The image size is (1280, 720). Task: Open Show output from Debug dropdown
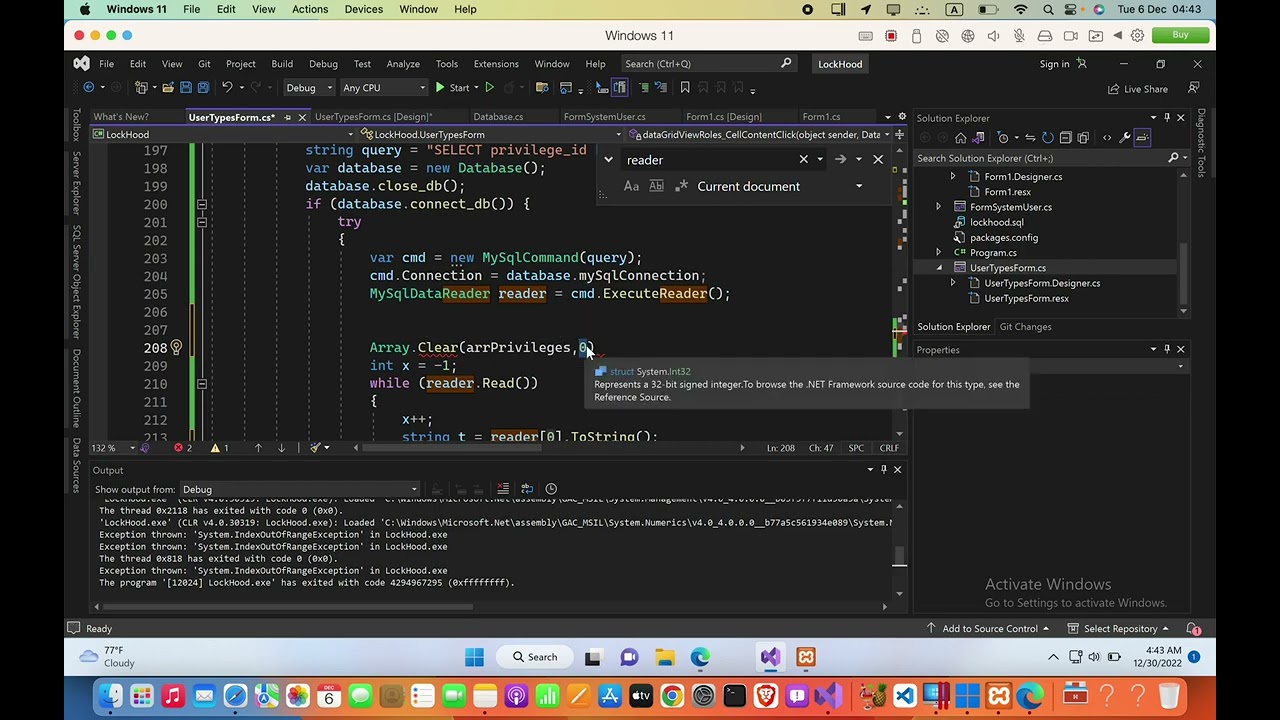pos(300,490)
